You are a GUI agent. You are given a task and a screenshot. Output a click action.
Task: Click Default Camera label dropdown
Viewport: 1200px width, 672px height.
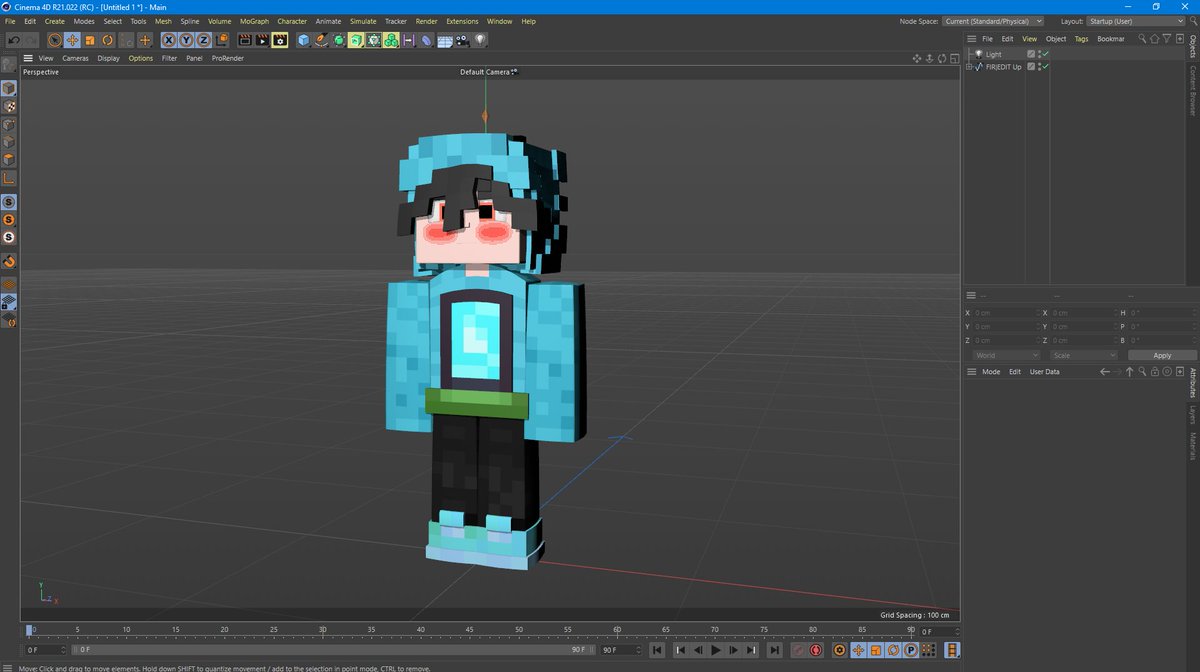pos(489,72)
